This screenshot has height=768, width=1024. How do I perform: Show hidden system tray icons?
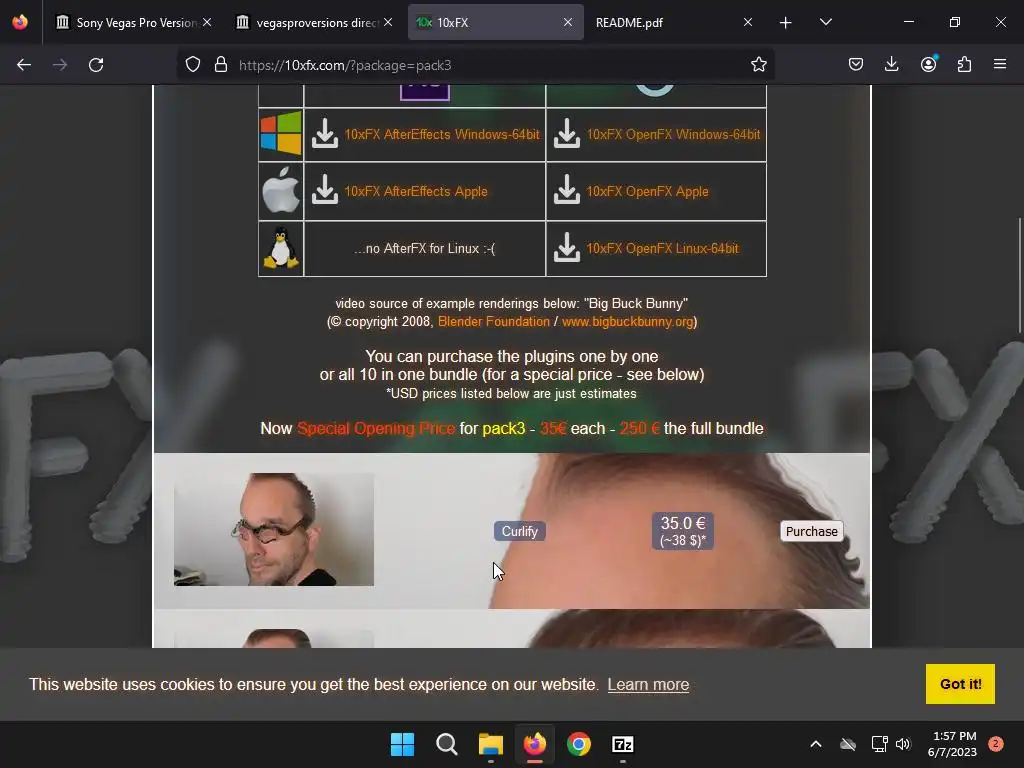[816, 744]
